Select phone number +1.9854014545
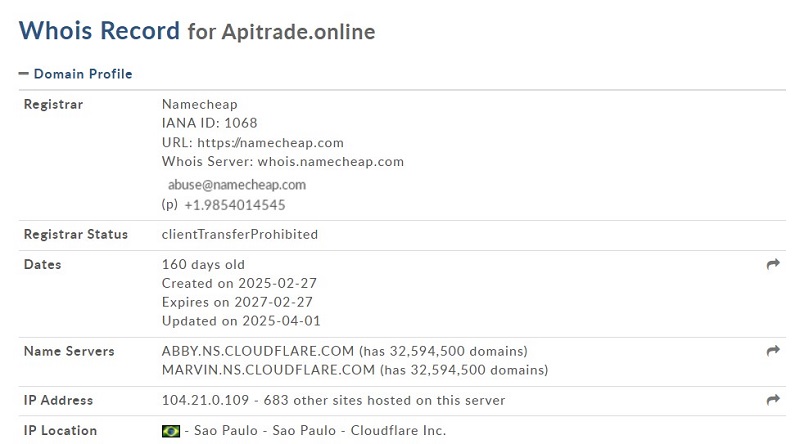 pyautogui.click(x=235, y=205)
